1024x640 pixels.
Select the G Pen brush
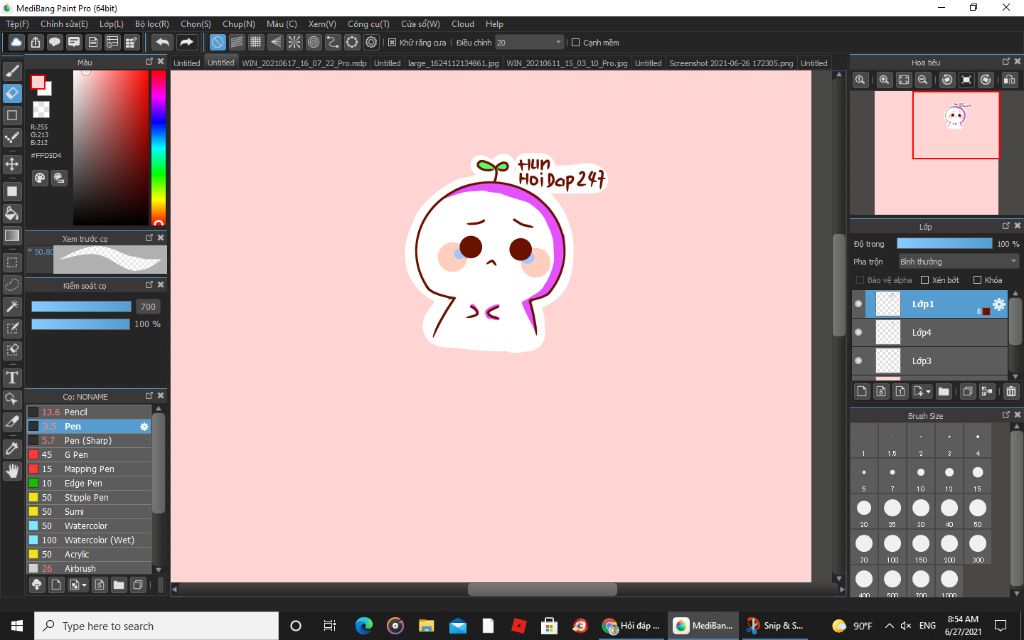pyautogui.click(x=89, y=455)
